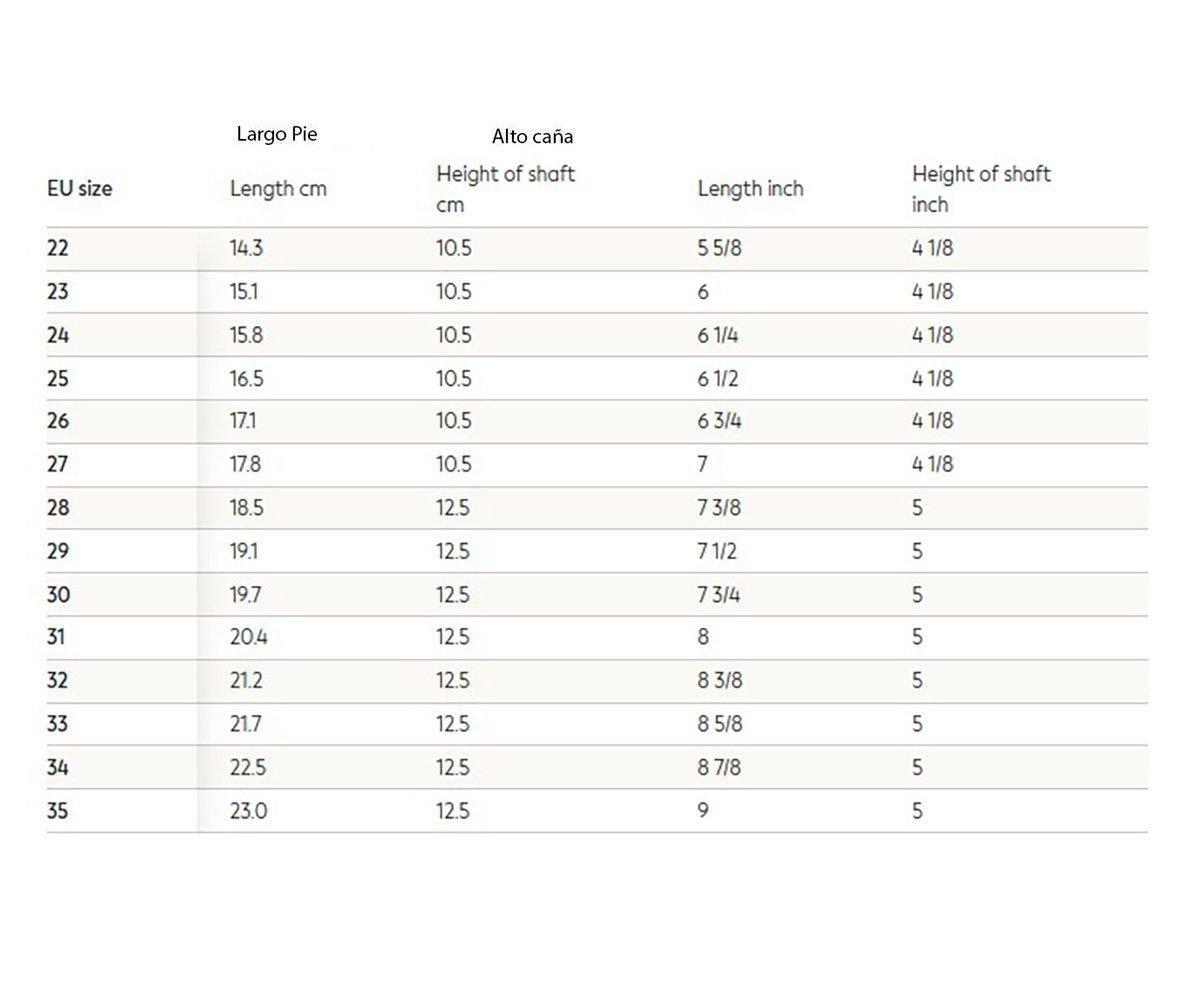
Task: Click the 'EU size' column header
Action: click(x=79, y=188)
